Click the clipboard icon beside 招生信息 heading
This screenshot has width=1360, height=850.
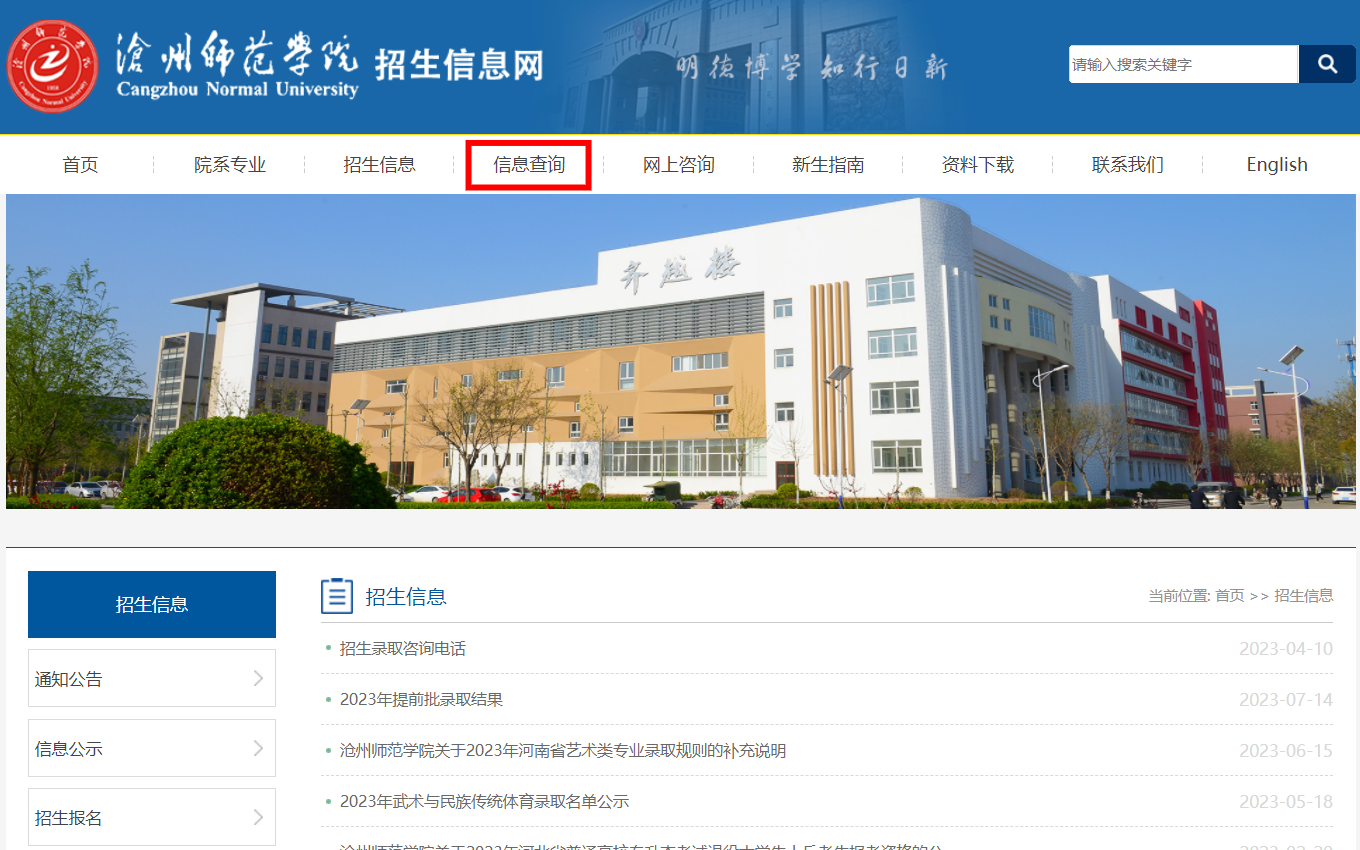[x=337, y=596]
